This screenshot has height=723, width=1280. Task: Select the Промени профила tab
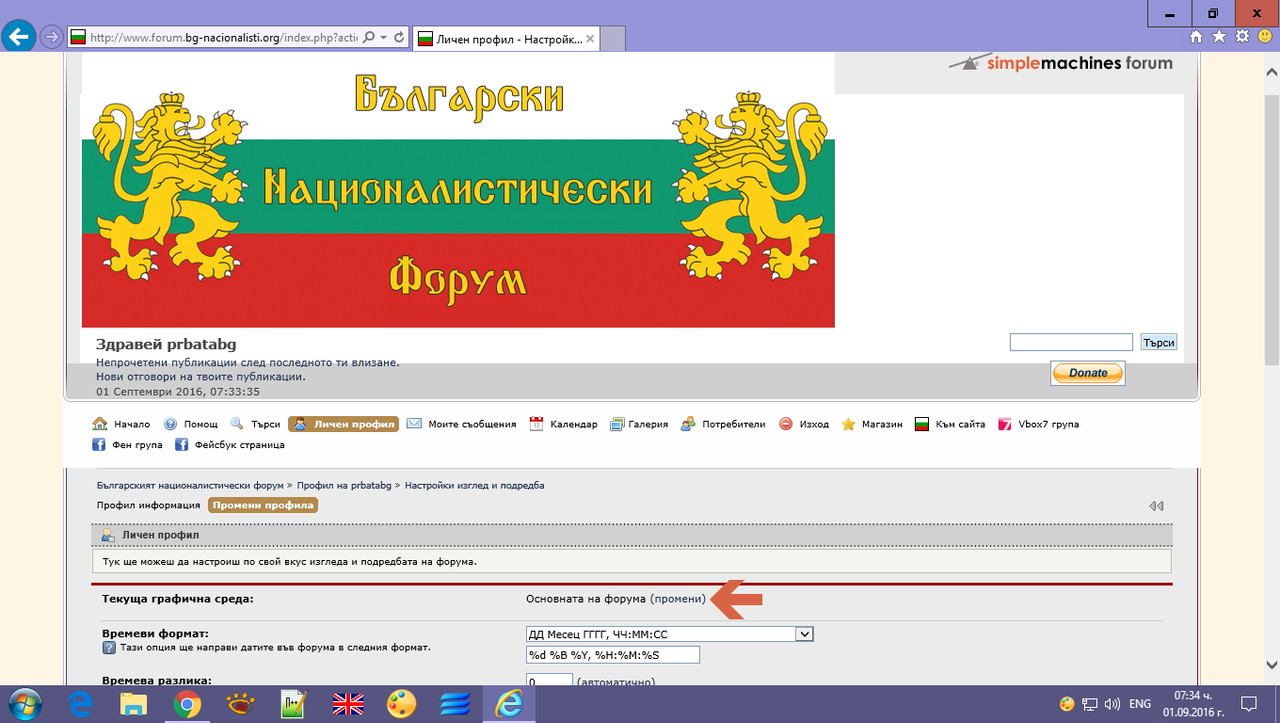[x=263, y=505]
